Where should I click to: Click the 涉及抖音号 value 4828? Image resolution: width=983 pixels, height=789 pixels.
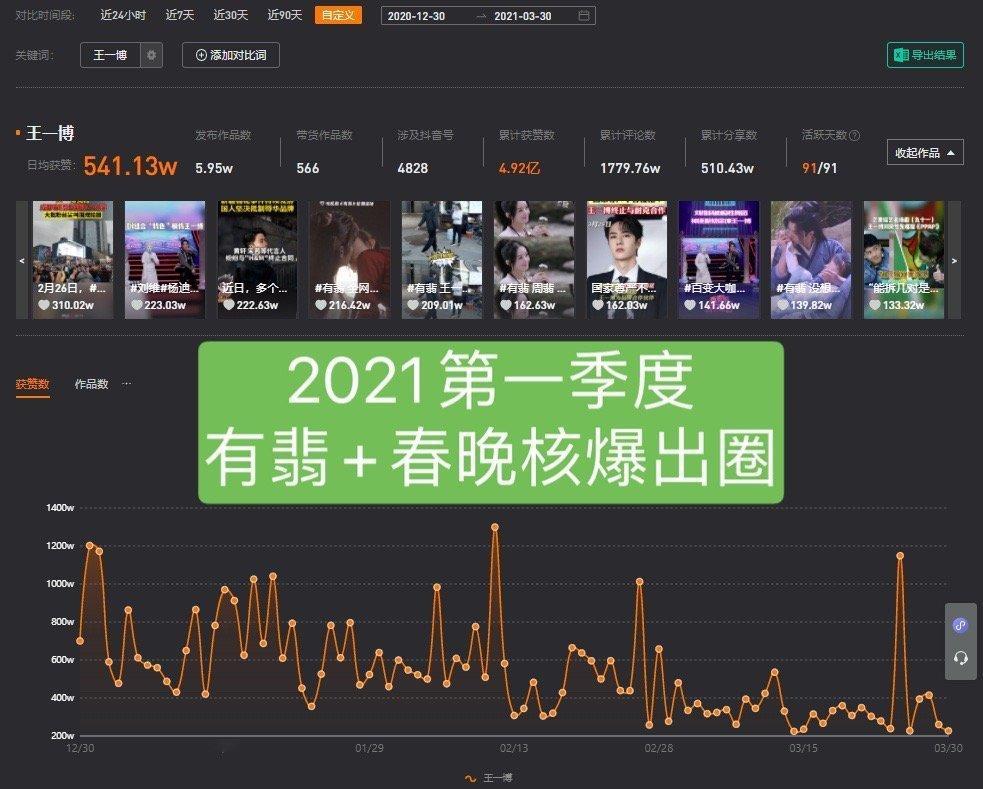pos(413,168)
